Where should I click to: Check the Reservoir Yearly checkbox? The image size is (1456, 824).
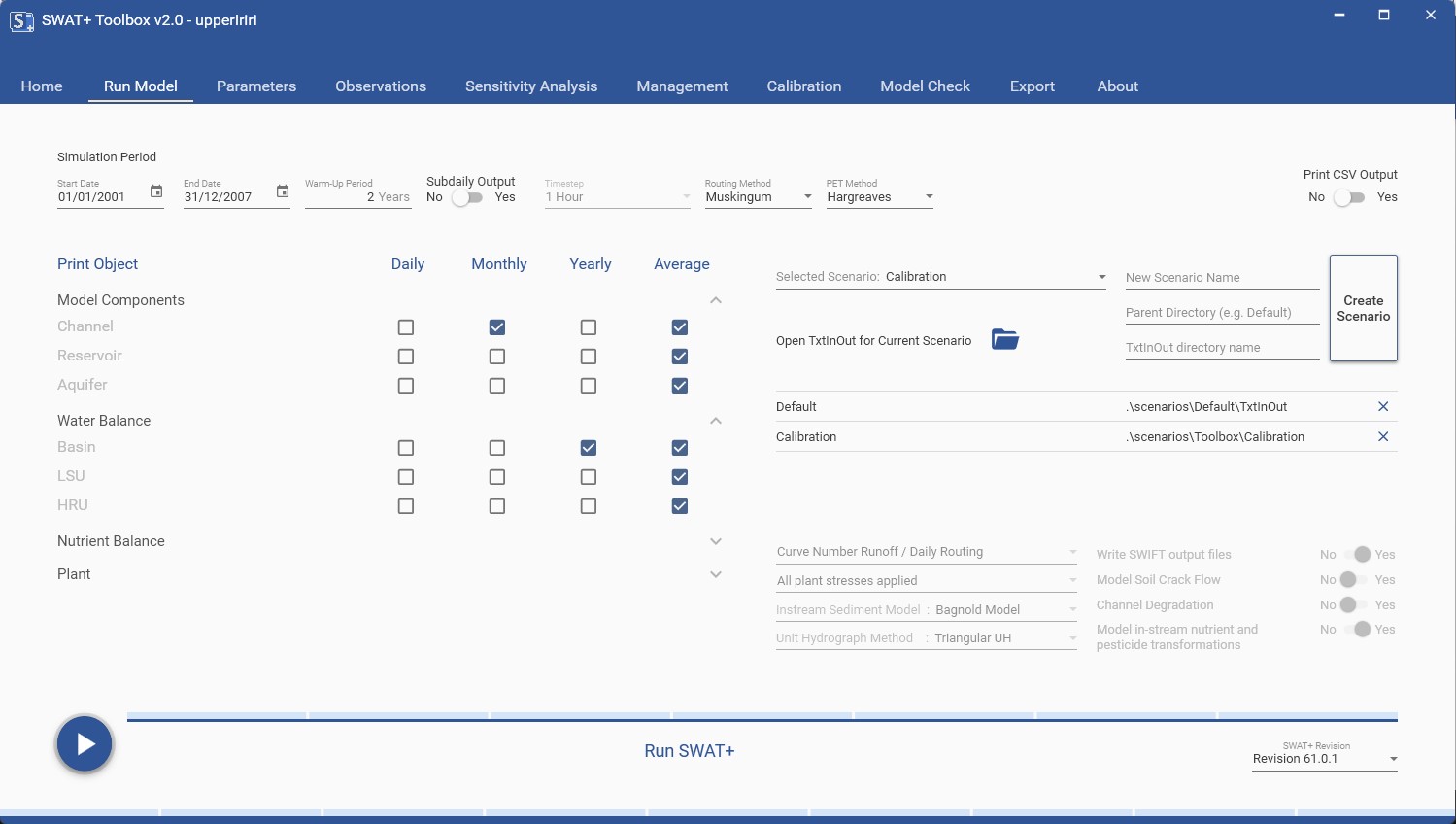(x=589, y=357)
